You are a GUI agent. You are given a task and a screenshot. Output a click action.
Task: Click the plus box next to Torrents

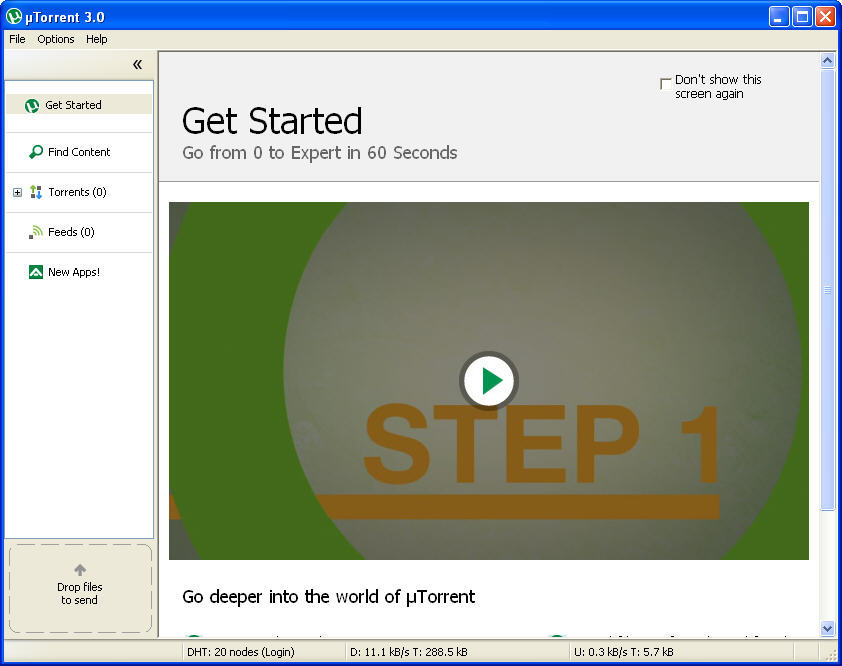[16, 192]
